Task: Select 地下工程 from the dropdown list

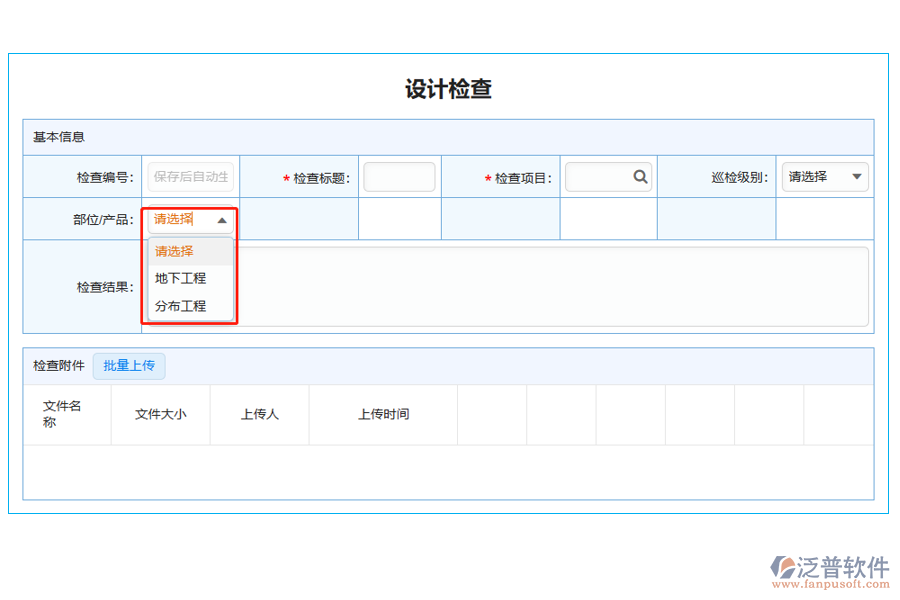Action: (x=180, y=278)
